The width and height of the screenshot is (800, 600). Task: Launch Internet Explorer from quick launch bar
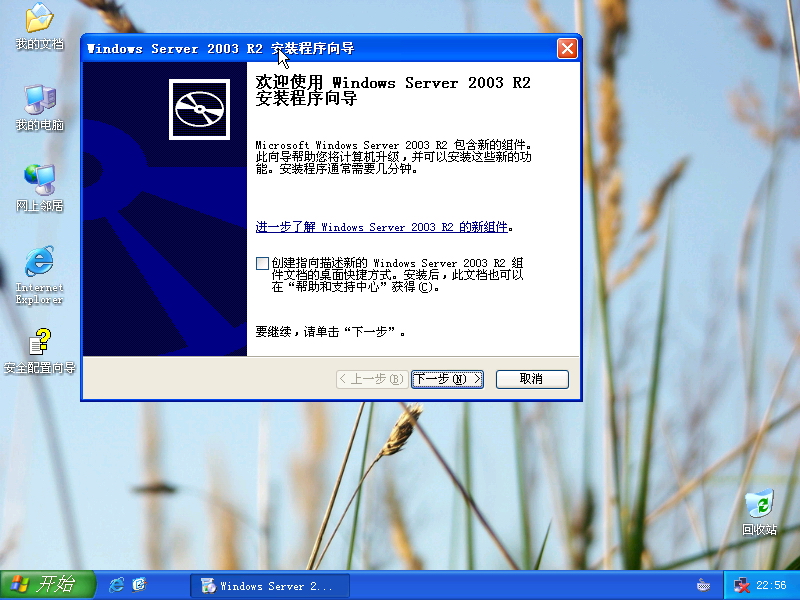tap(116, 585)
